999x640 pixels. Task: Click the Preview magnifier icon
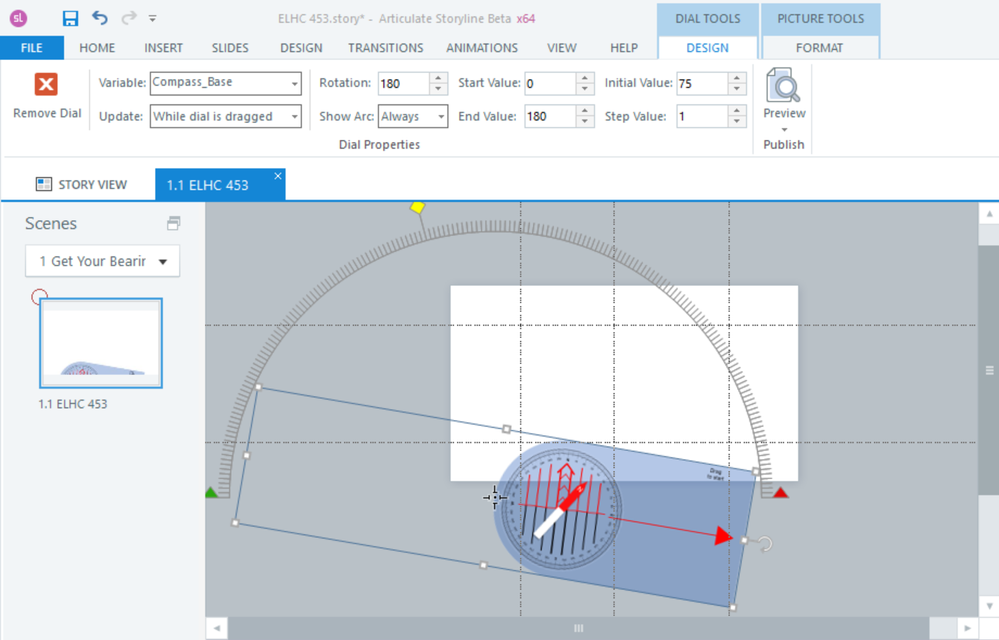(x=783, y=87)
